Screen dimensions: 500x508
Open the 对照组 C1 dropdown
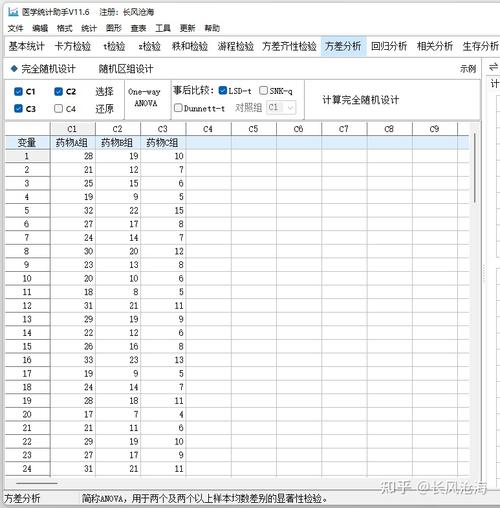(281, 107)
